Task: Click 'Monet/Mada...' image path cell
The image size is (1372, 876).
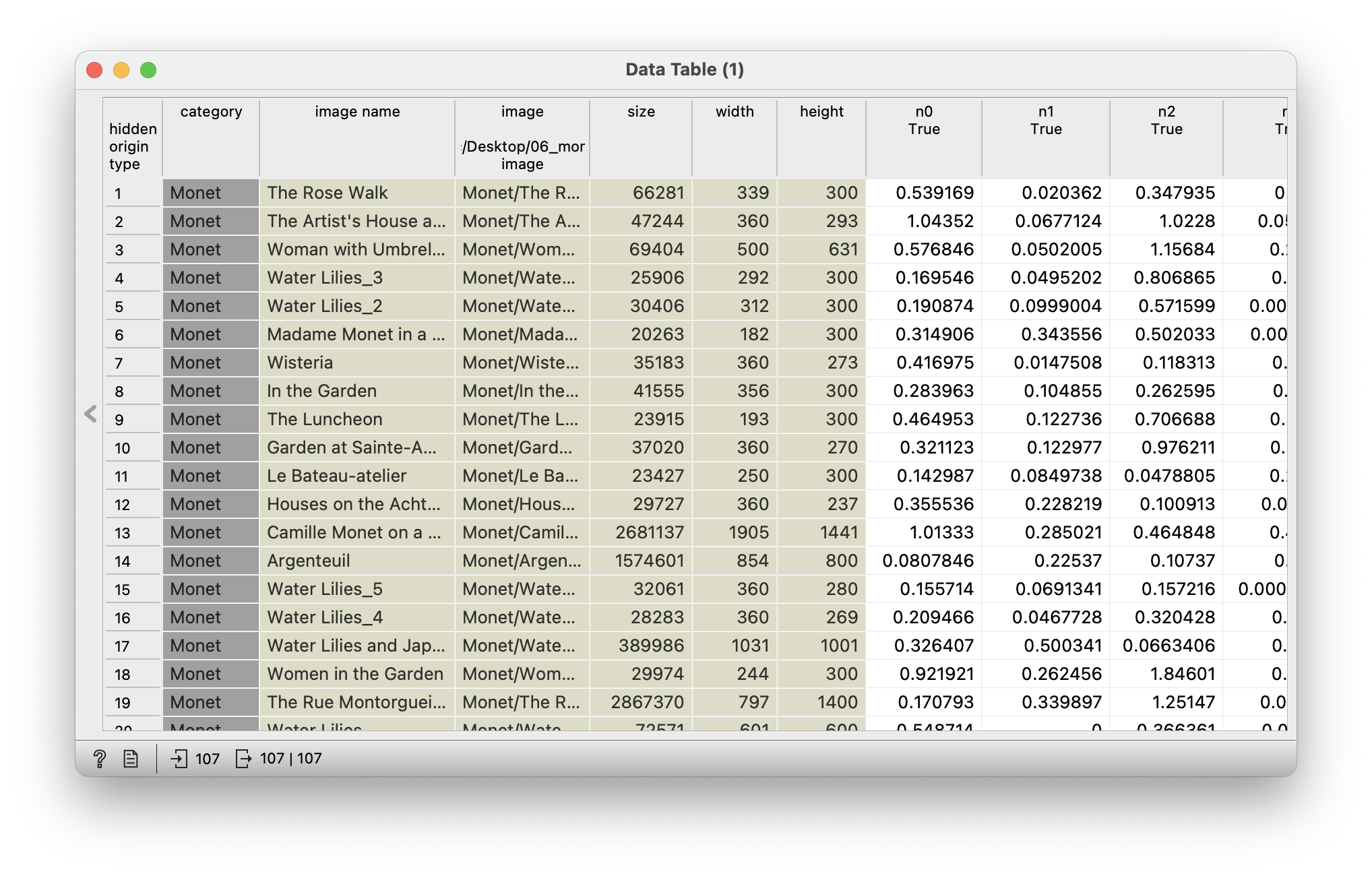Action: click(522, 334)
